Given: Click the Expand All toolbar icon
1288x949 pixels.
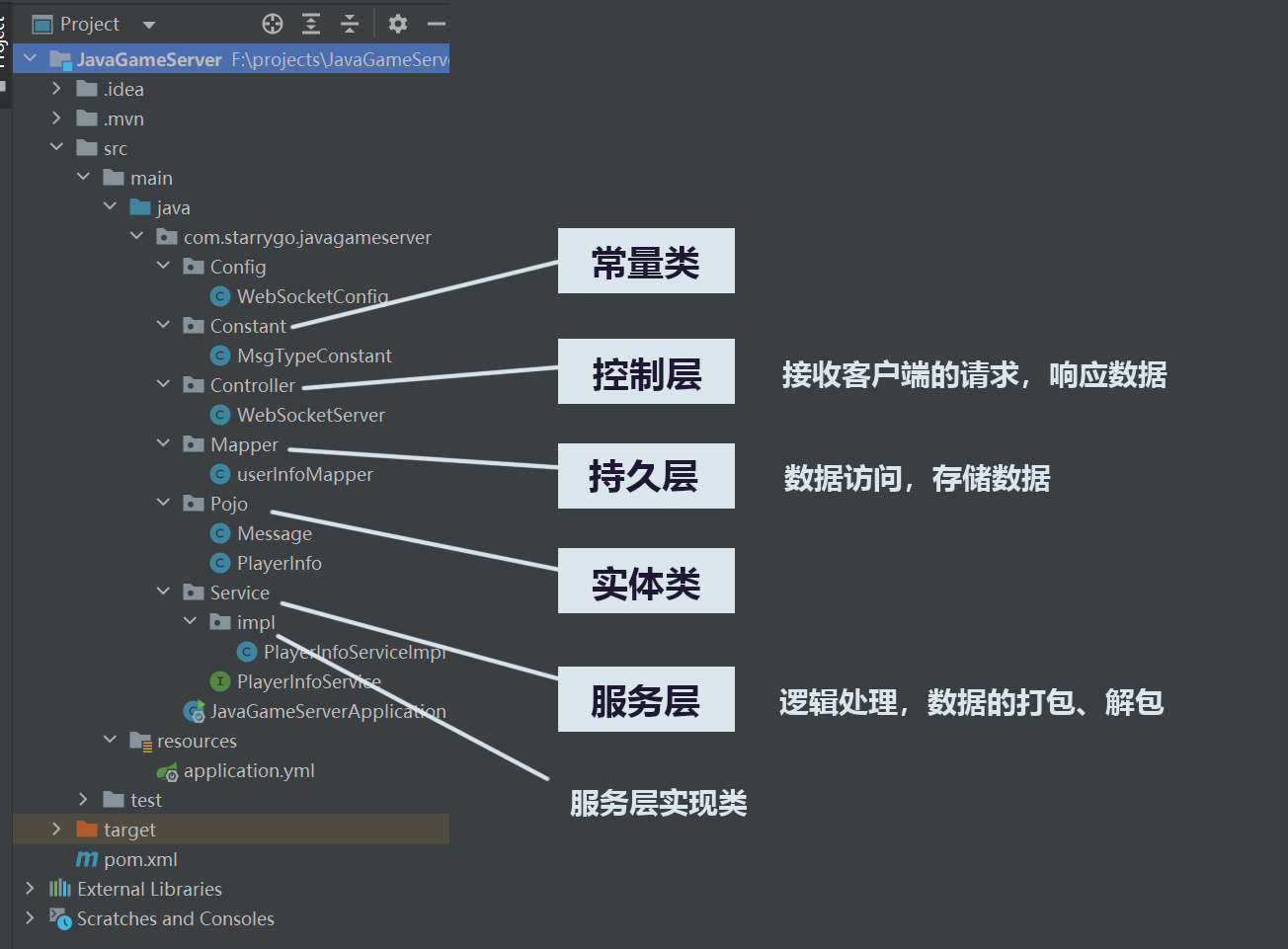Looking at the screenshot, I should point(310,23).
